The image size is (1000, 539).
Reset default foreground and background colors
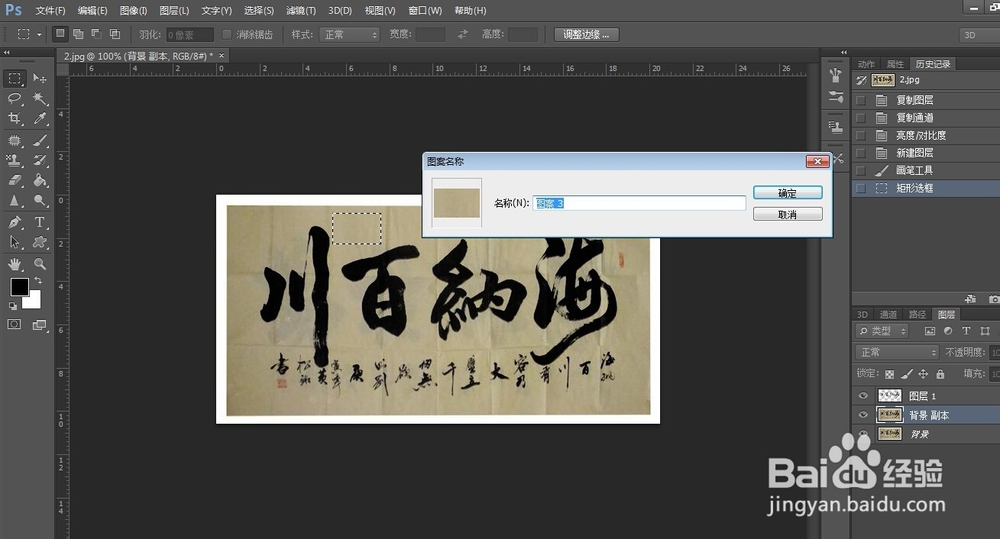click(13, 306)
